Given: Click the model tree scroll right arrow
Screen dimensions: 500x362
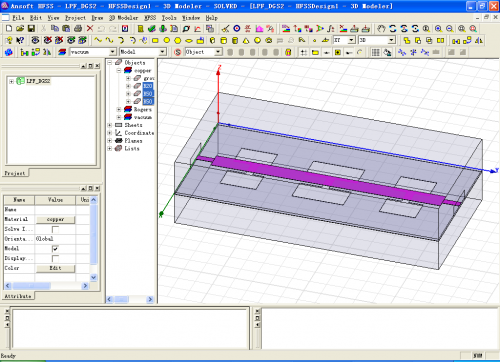Looking at the screenshot, I should pyautogui.click(x=150, y=299).
